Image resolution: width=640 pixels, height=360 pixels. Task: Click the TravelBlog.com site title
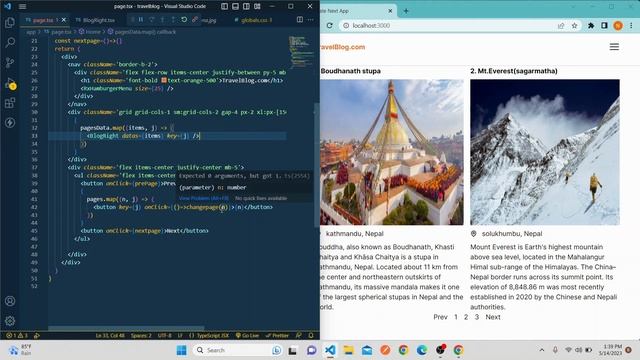[x=342, y=47]
